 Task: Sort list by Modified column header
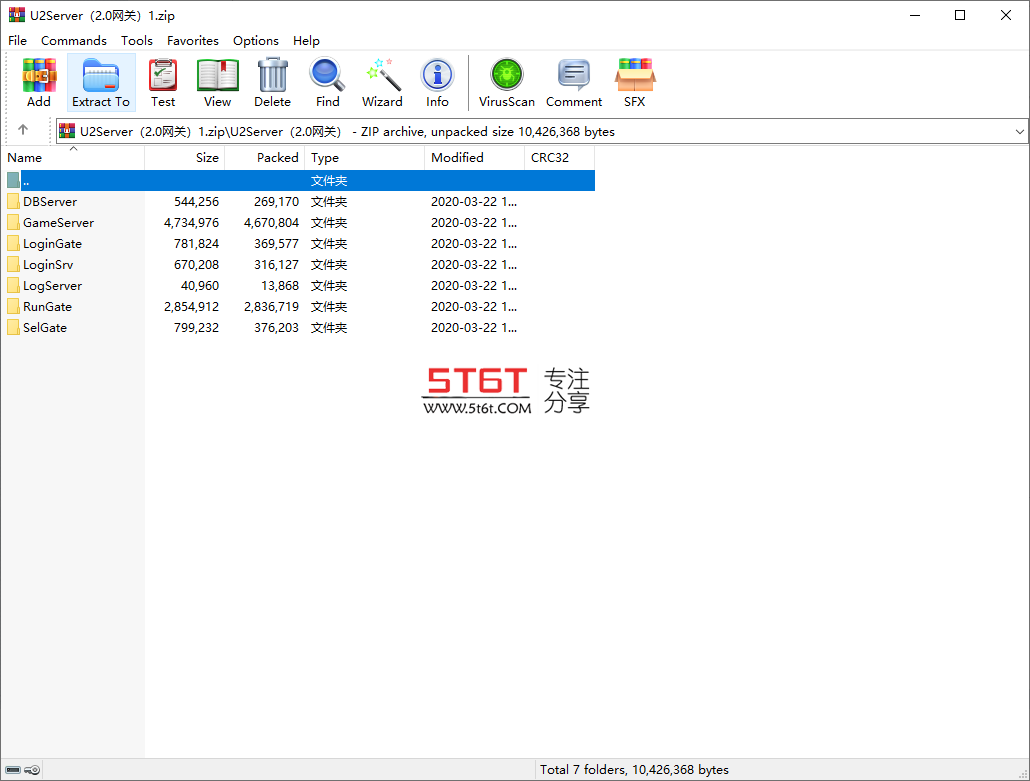474,158
